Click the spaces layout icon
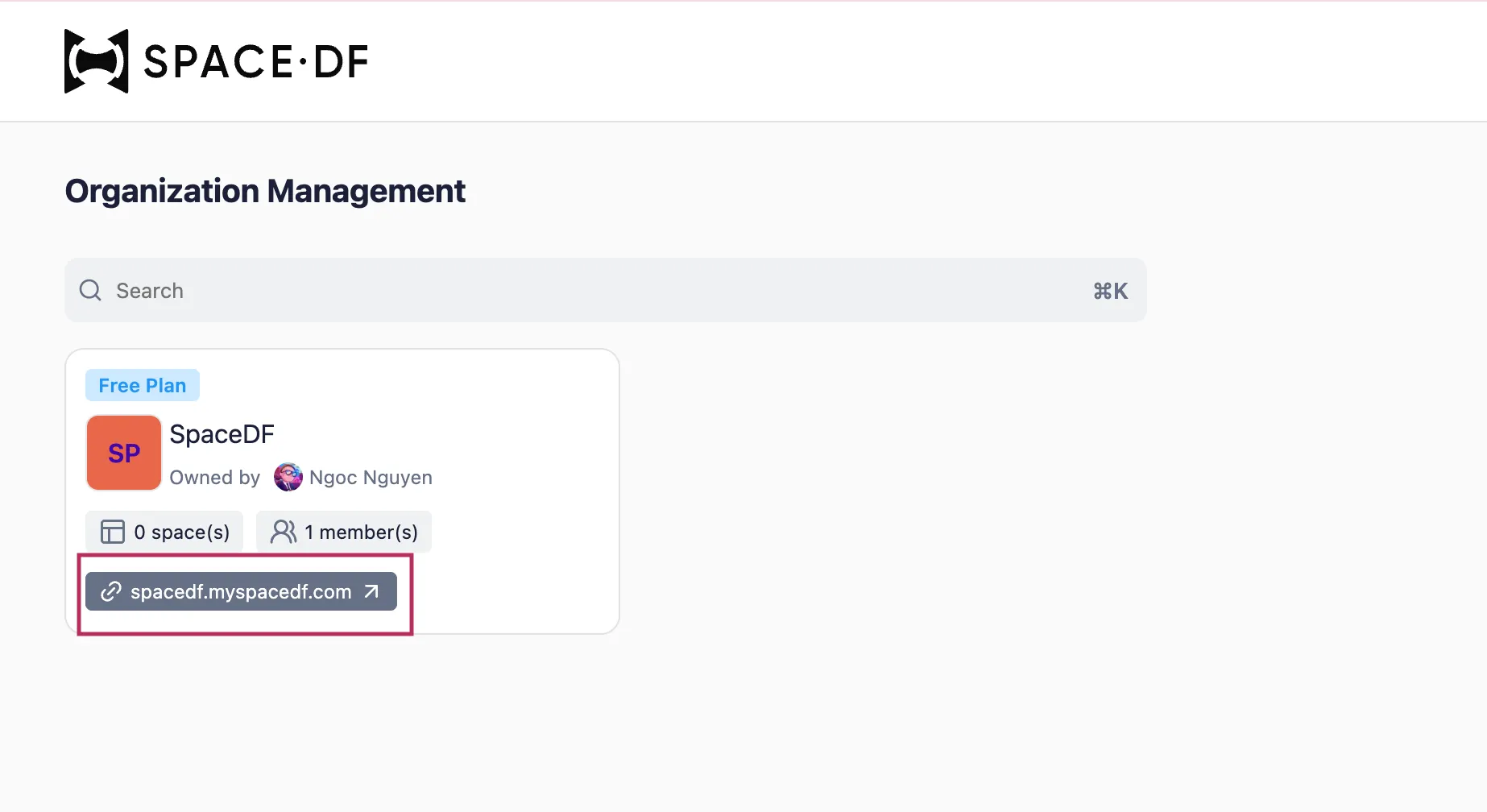Screen dimensions: 1487x812 point(112,532)
